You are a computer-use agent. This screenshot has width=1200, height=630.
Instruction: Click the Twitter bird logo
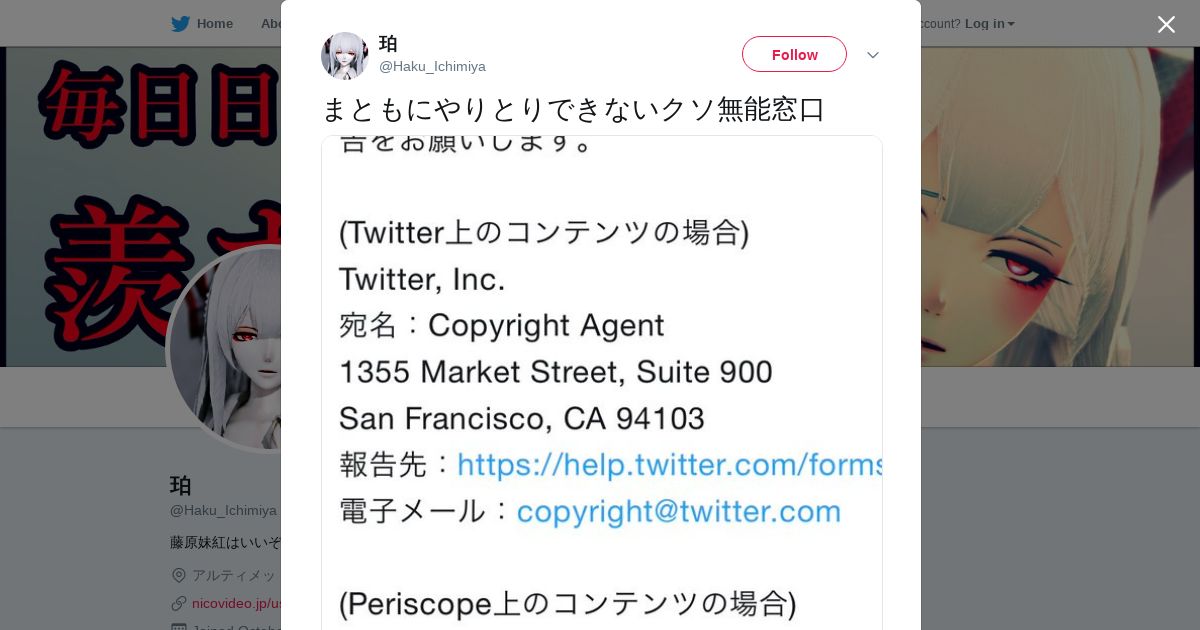click(180, 24)
